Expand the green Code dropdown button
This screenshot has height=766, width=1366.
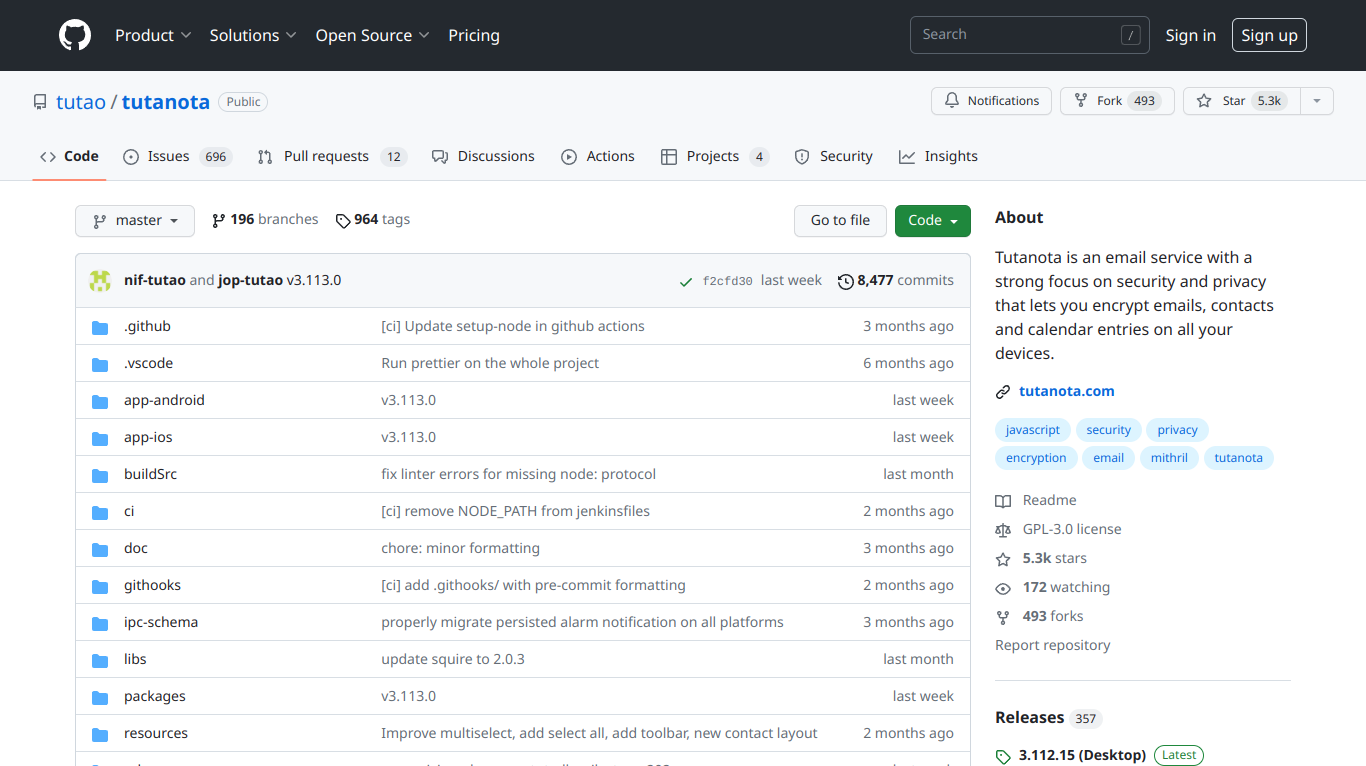pyautogui.click(x=933, y=220)
